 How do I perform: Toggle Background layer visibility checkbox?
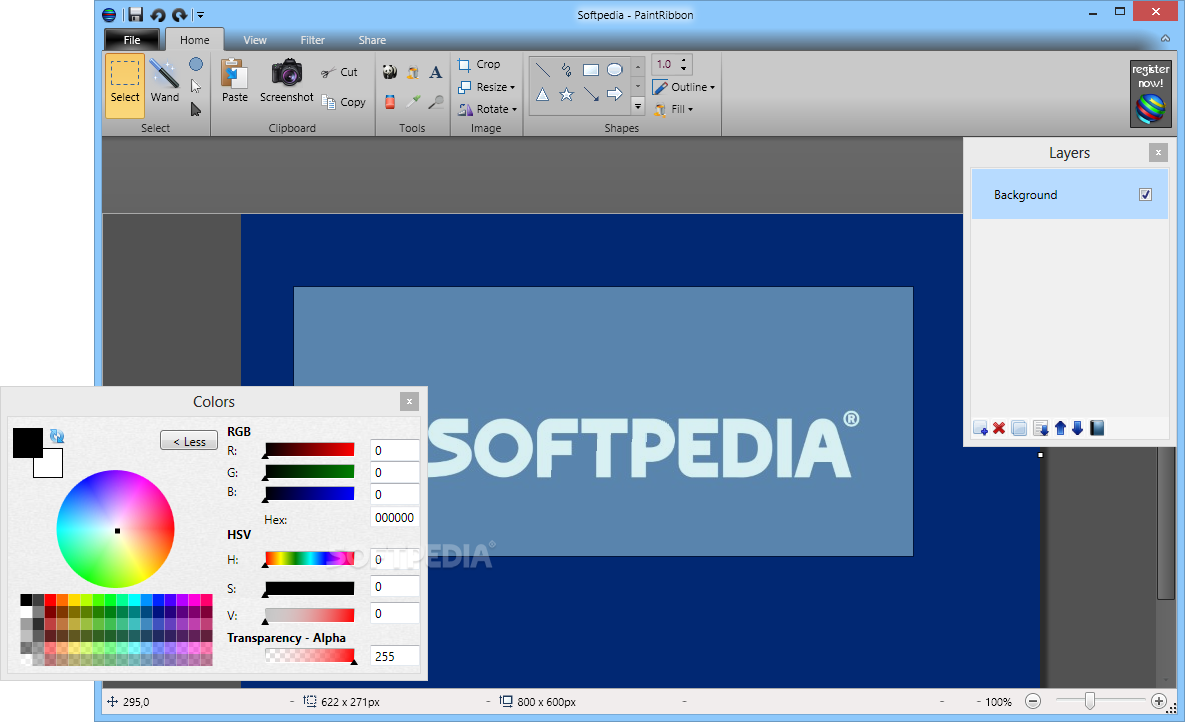point(1146,194)
